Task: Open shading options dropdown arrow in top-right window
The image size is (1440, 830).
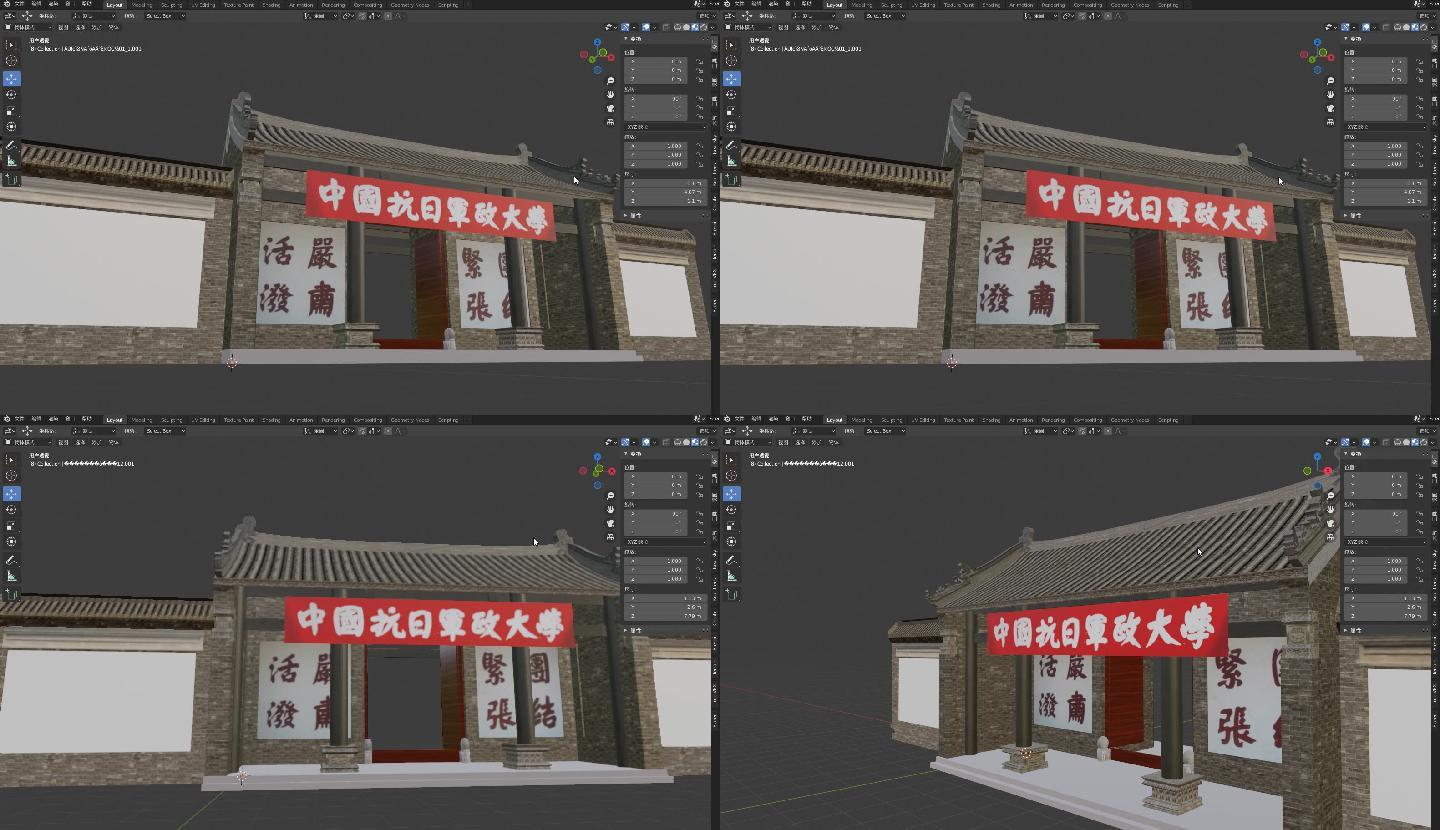Action: [1432, 27]
